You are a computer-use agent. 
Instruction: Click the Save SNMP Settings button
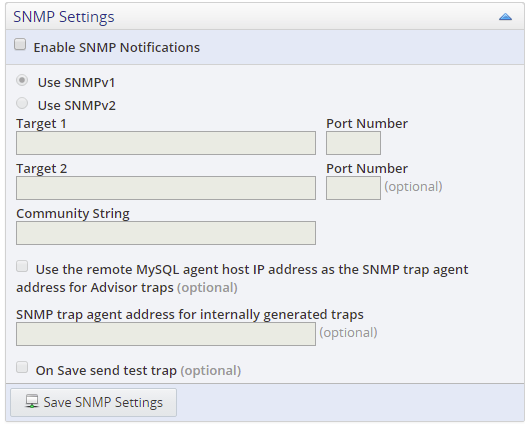[94, 402]
